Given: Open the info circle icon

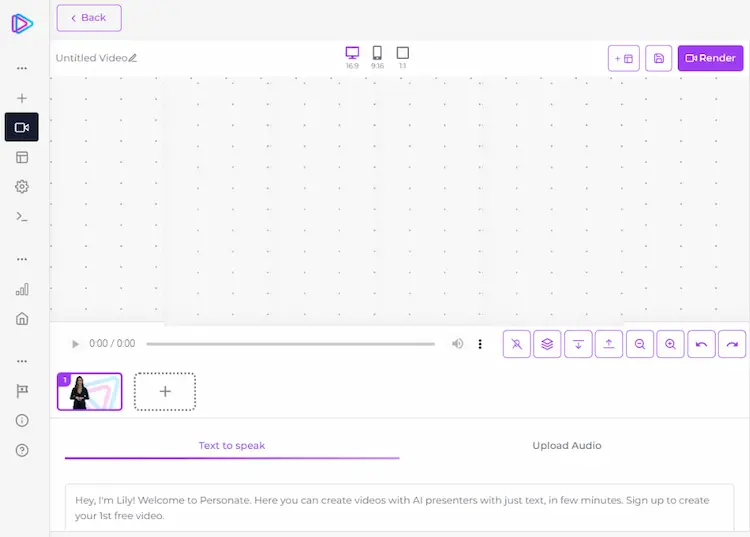Looking at the screenshot, I should tap(22, 420).
